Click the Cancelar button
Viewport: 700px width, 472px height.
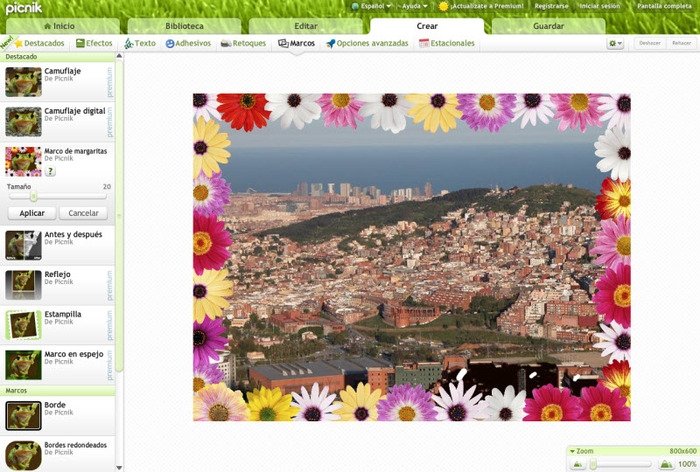pos(83,213)
